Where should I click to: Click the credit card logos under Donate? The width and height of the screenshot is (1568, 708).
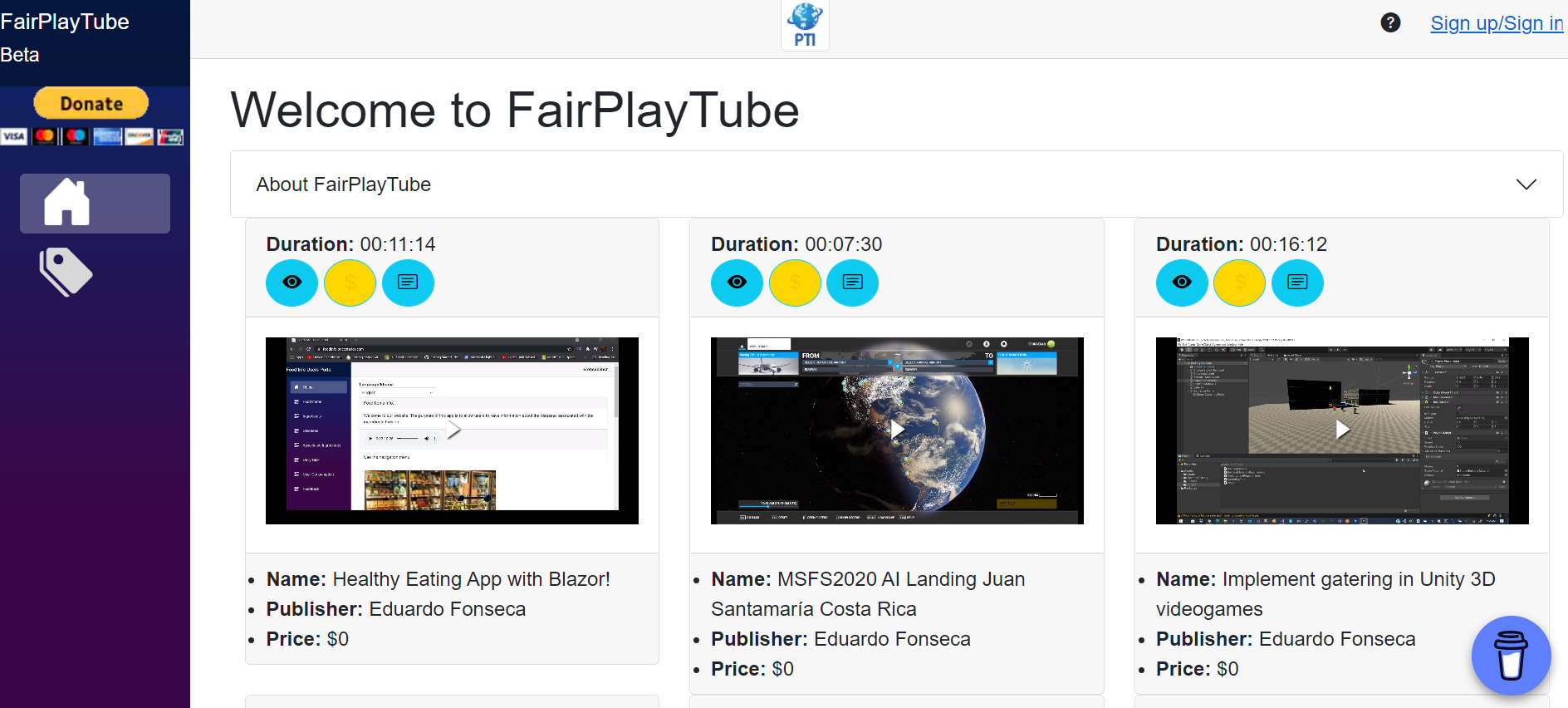click(91, 136)
